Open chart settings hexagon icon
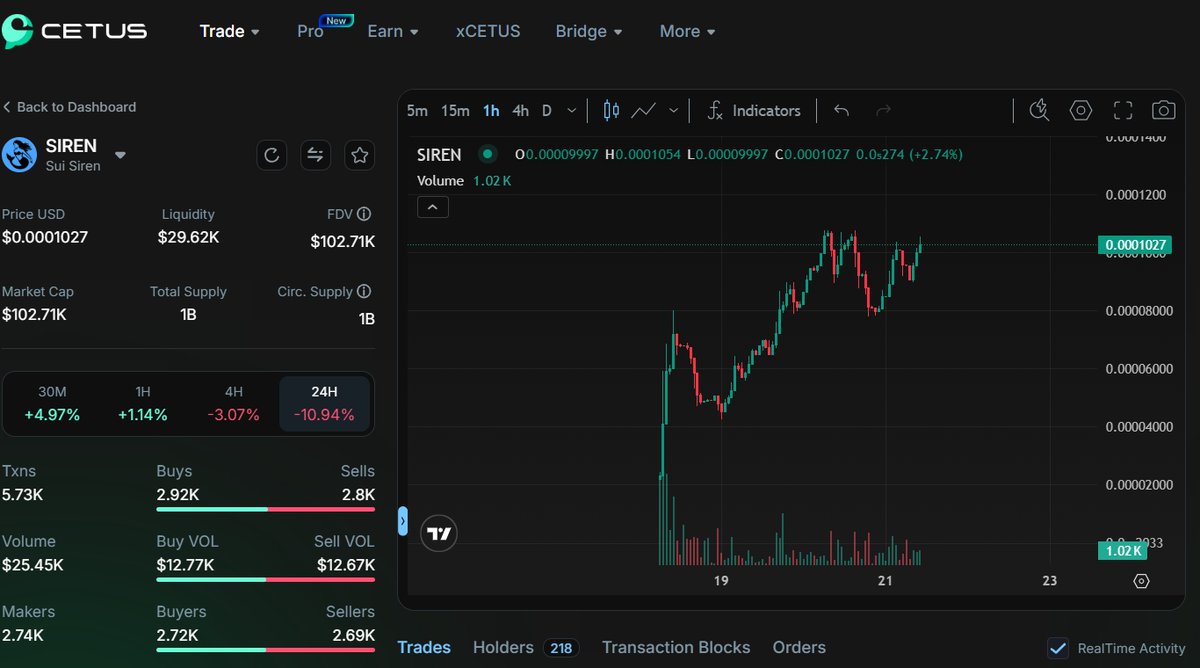The image size is (1200, 668). [1081, 111]
